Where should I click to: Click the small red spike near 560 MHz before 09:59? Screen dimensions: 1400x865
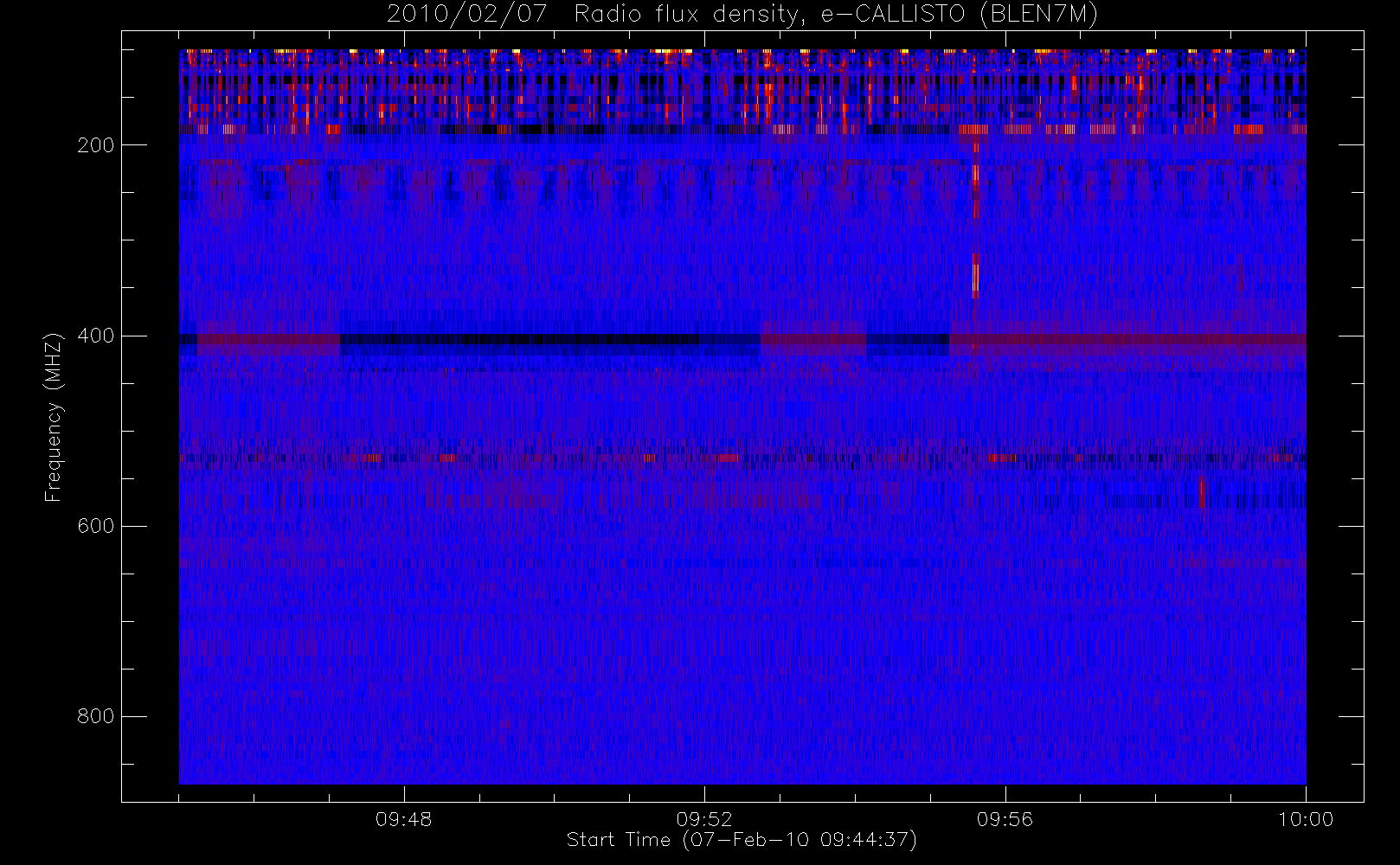(1201, 492)
